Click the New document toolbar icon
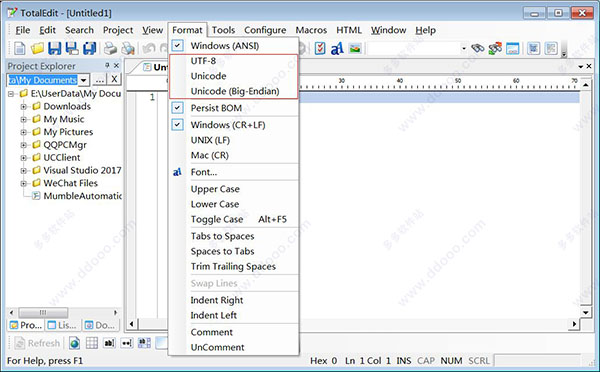600x372 pixels. tap(20, 49)
